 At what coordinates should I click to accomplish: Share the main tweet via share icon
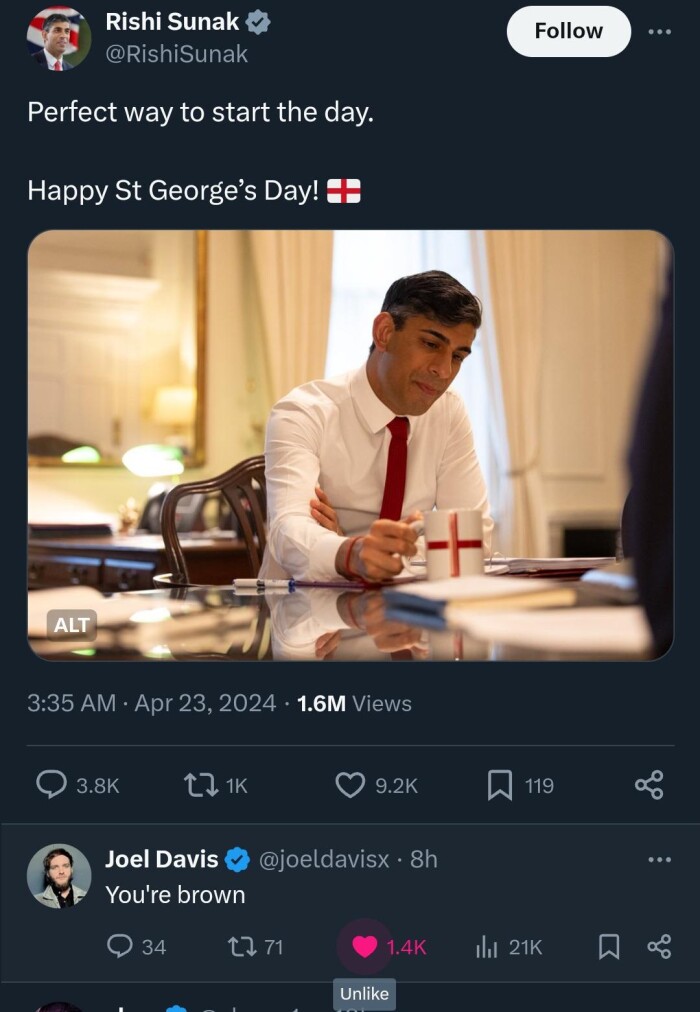pyautogui.click(x=649, y=786)
